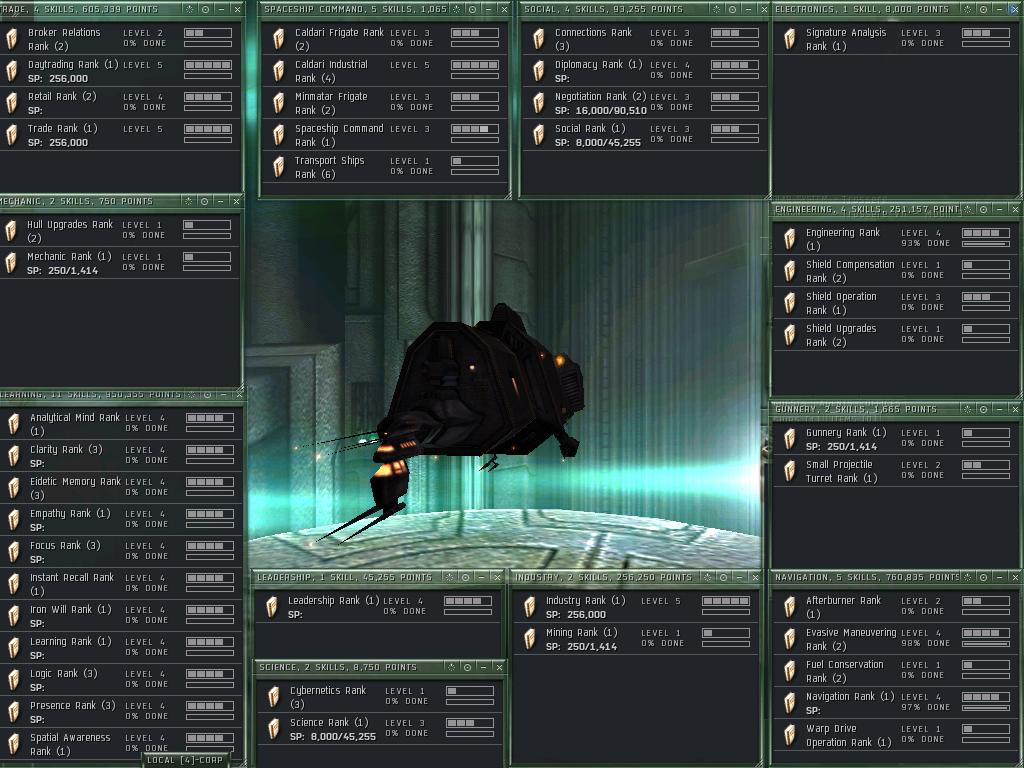Click the Mining skill book icon

click(530, 639)
